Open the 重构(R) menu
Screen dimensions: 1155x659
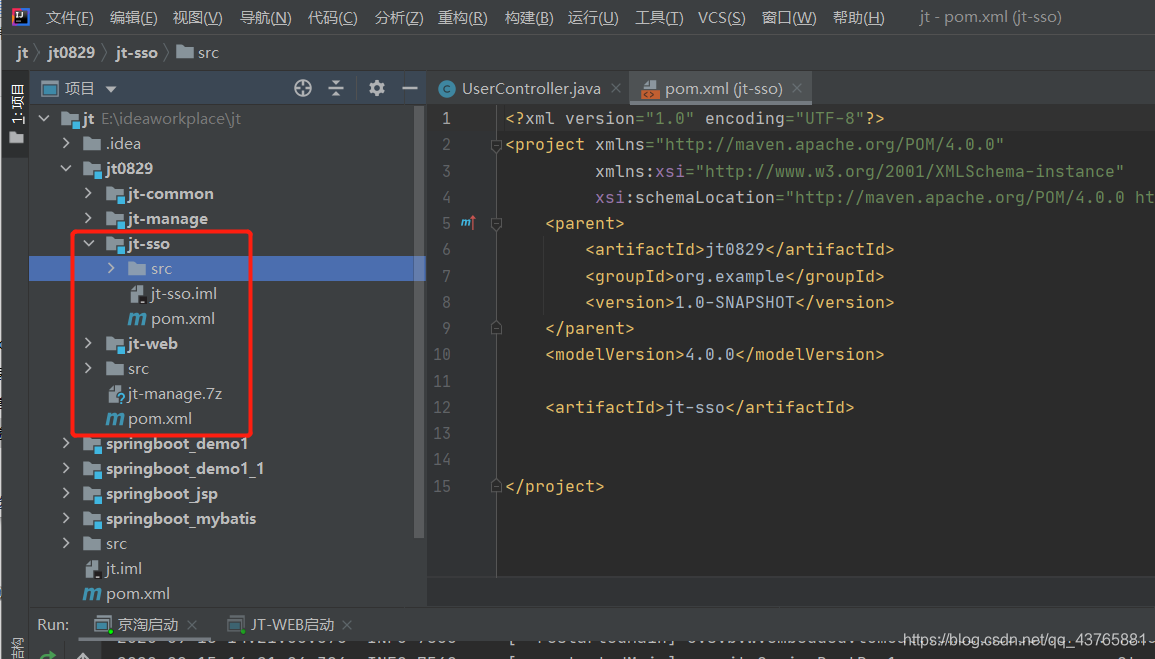(x=463, y=18)
